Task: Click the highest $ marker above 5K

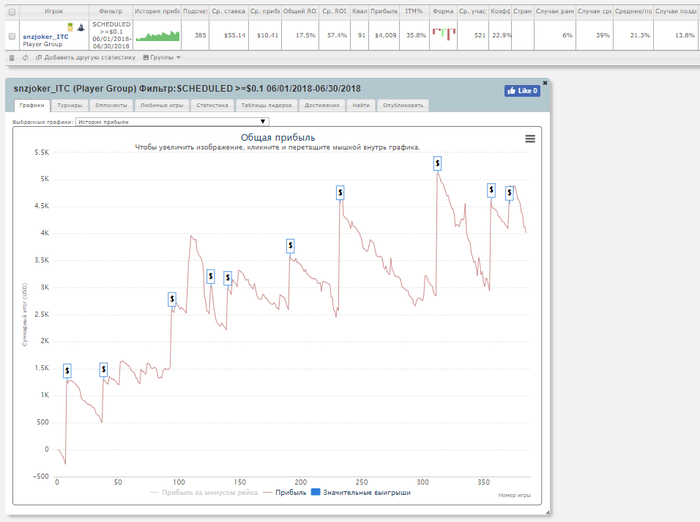Action: coord(438,163)
